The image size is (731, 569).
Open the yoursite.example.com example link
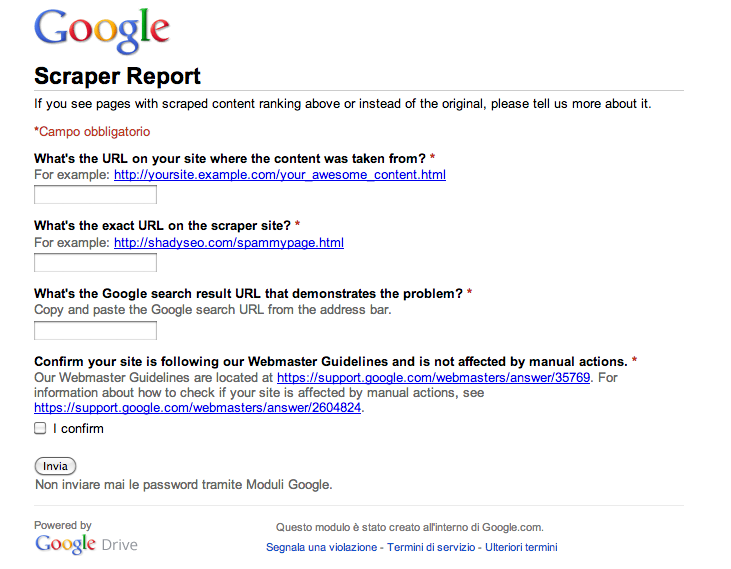(x=280, y=175)
